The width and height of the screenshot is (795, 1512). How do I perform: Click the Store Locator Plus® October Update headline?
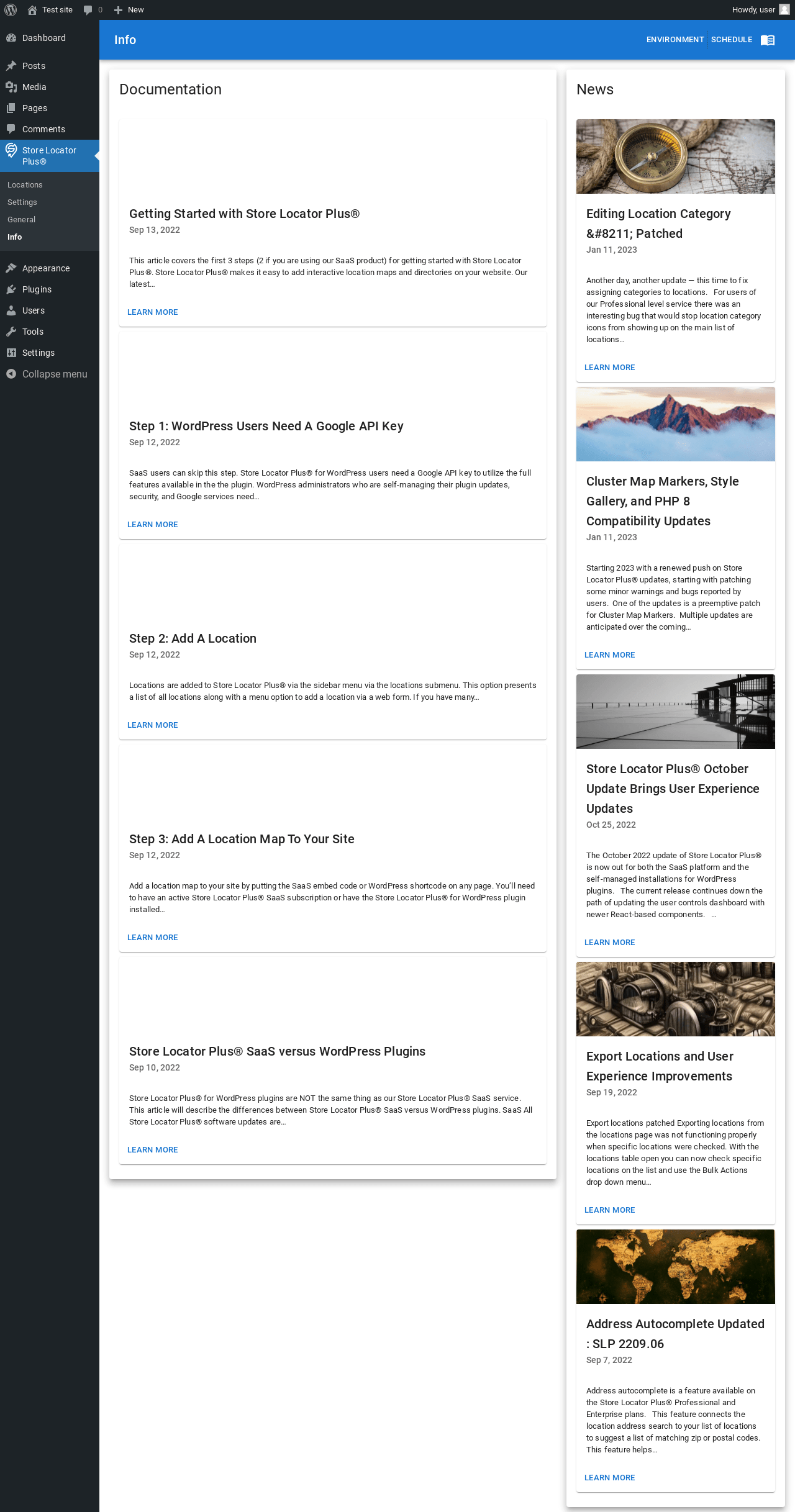pyautogui.click(x=673, y=789)
